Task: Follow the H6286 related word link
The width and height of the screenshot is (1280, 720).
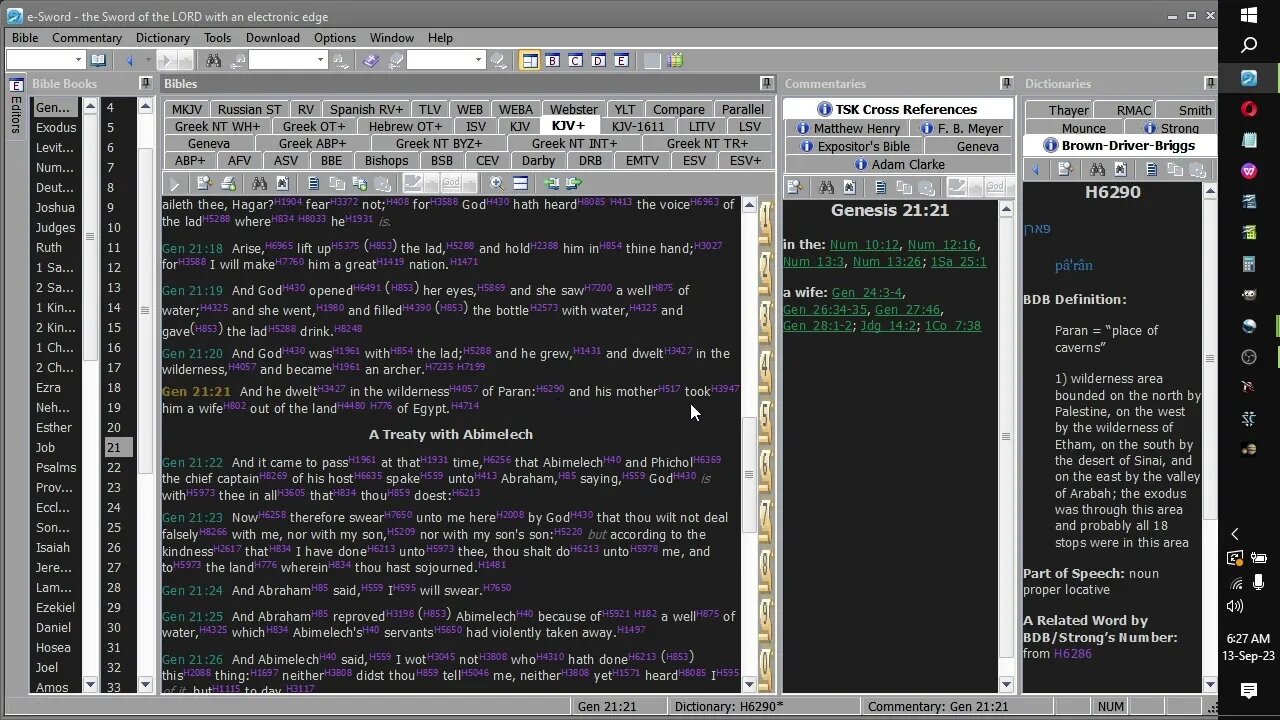Action: pos(1073,653)
